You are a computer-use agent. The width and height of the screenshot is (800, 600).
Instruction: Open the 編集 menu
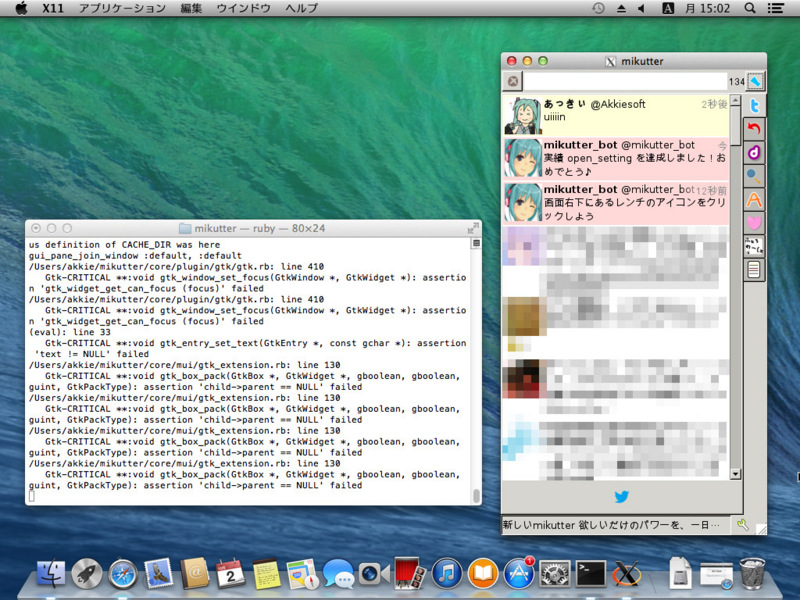click(191, 8)
